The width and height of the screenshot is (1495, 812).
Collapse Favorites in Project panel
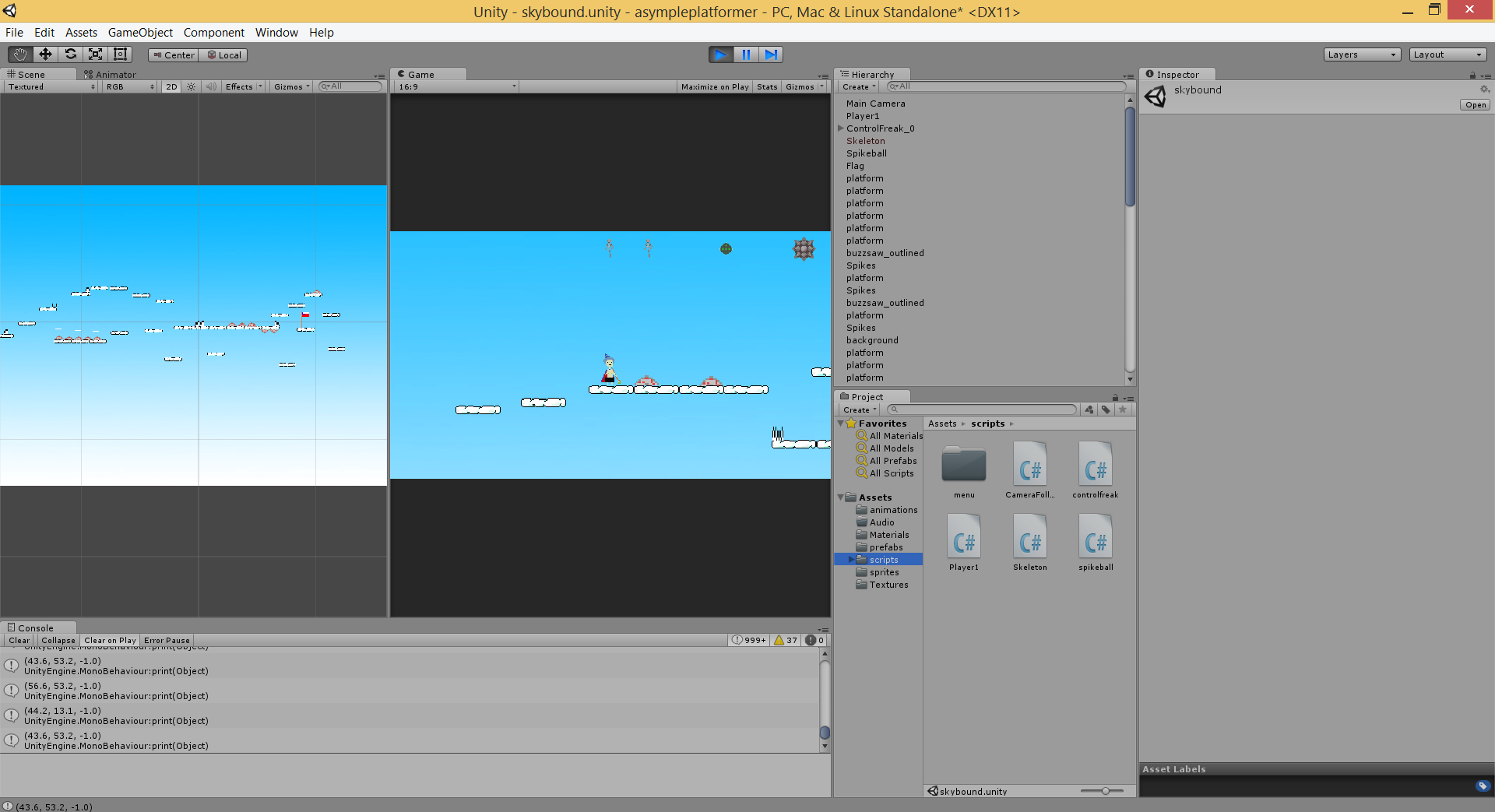[x=841, y=424]
